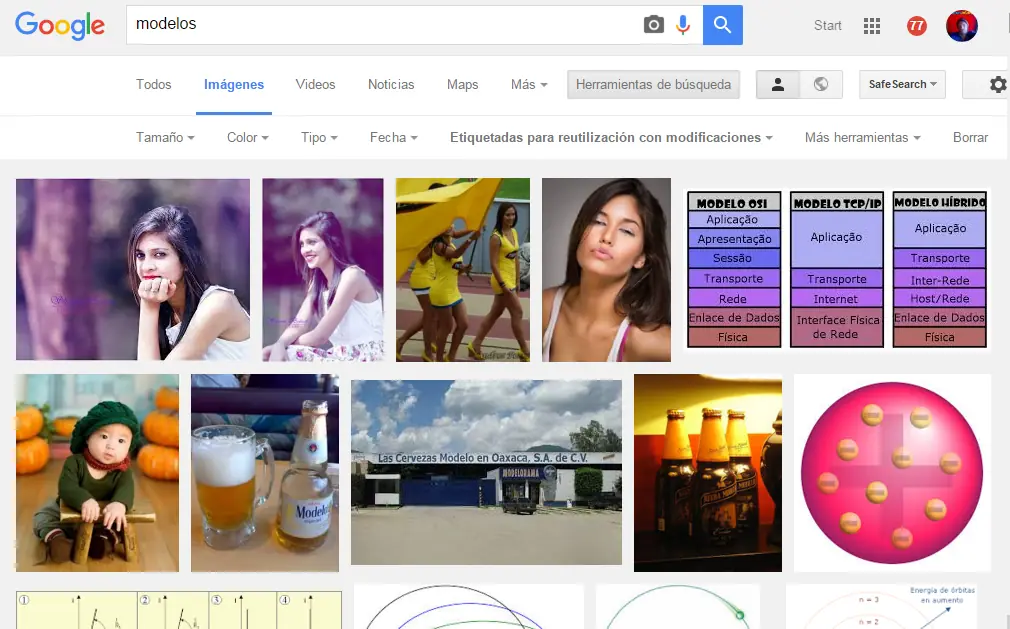Viewport: 1010px width, 629px height.
Task: Open thumbnail of three dark beer bottles
Action: pos(708,473)
